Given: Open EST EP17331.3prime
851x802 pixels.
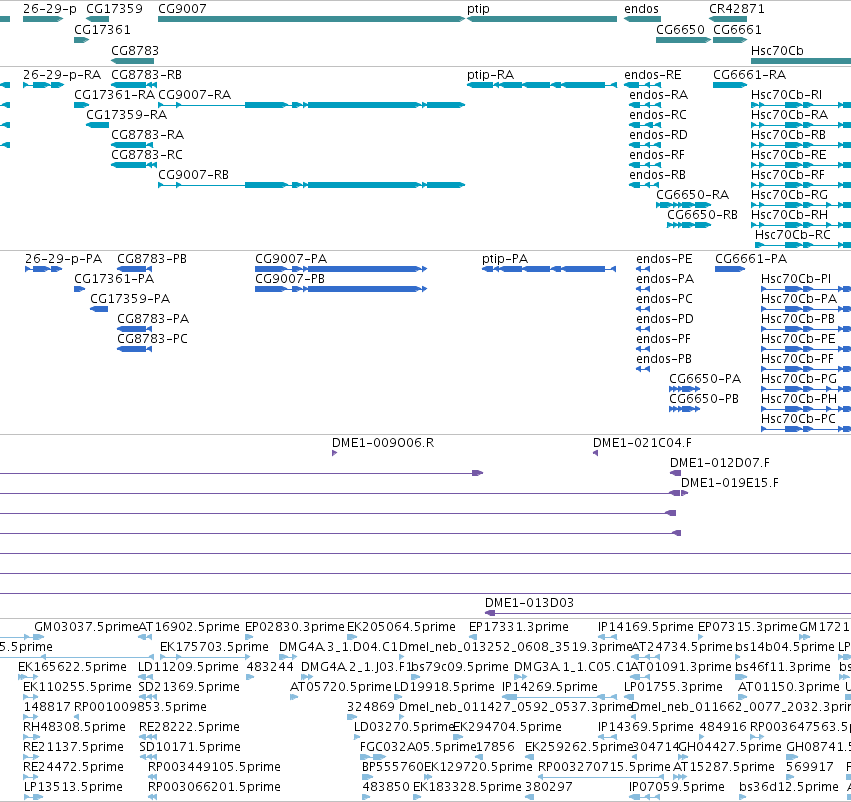Looking at the screenshot, I should point(518,627).
